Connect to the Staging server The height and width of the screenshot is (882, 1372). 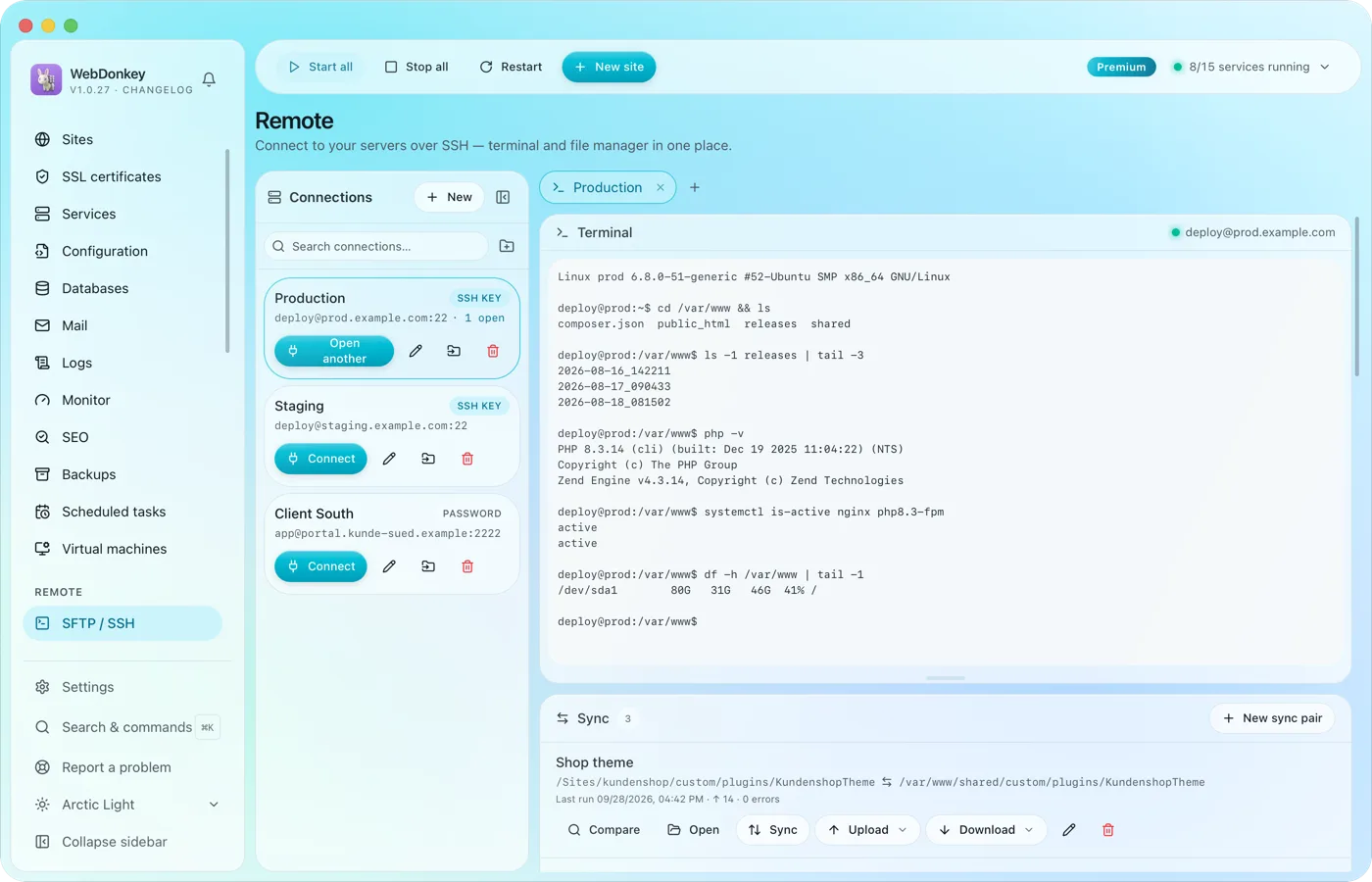coord(320,459)
